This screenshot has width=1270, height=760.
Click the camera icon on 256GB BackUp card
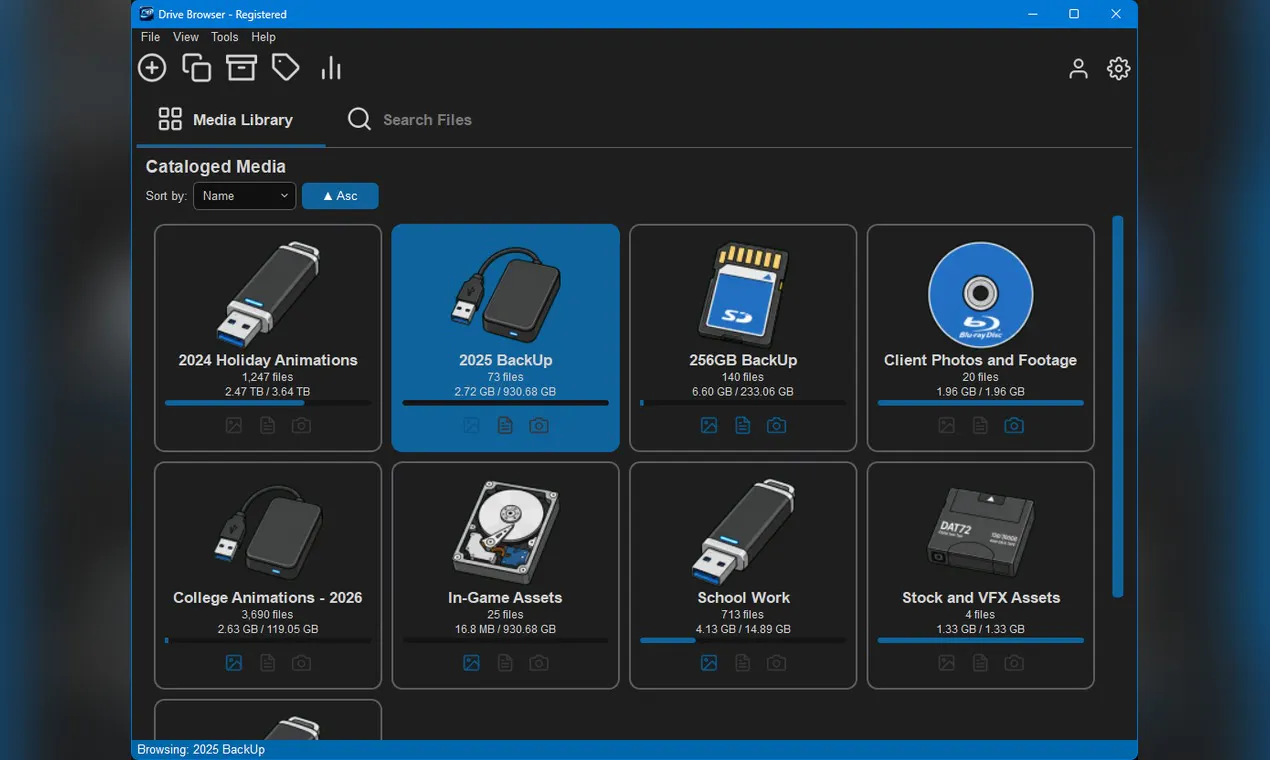[776, 426]
